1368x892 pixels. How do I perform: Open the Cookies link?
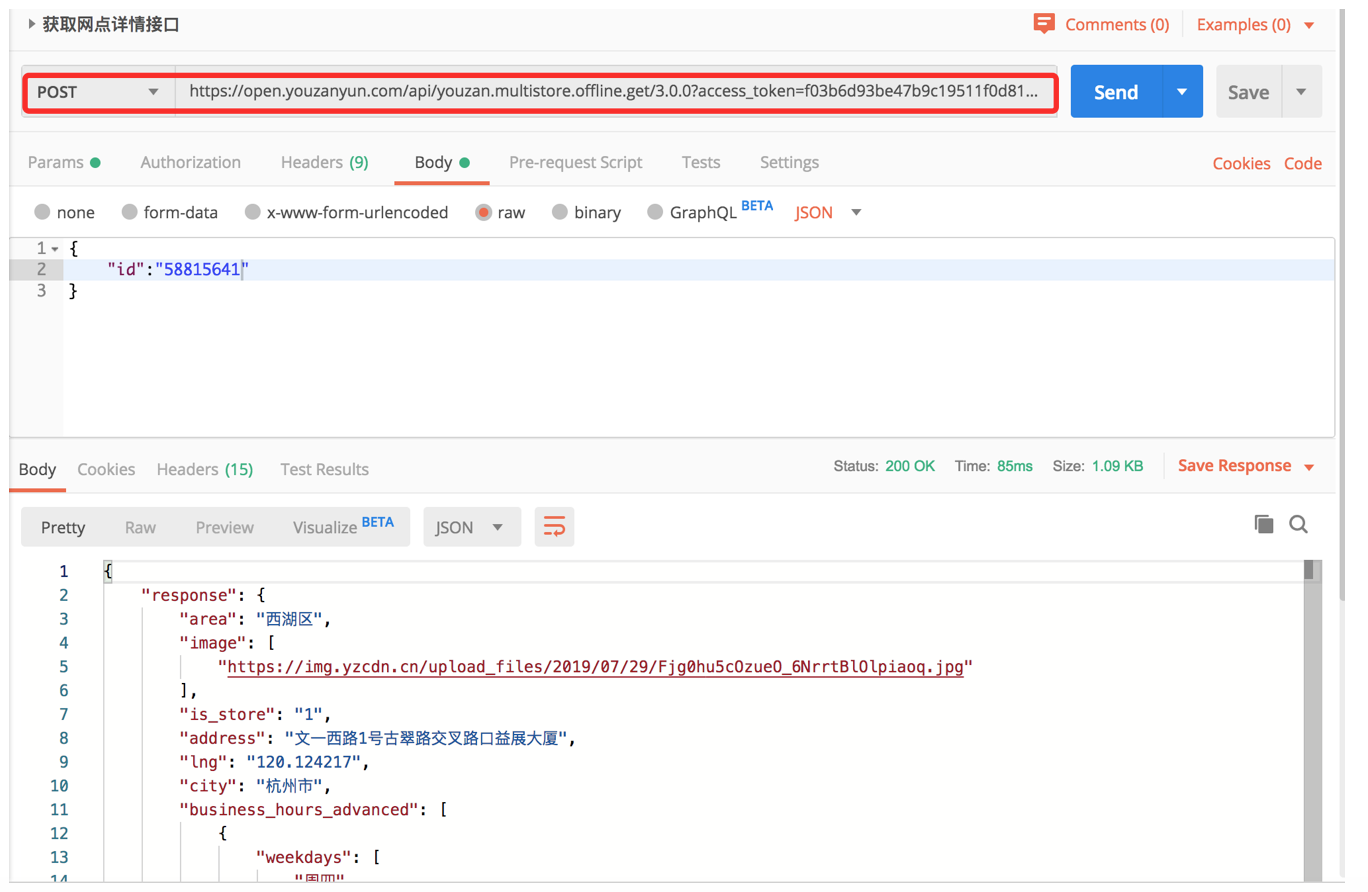(x=1242, y=163)
